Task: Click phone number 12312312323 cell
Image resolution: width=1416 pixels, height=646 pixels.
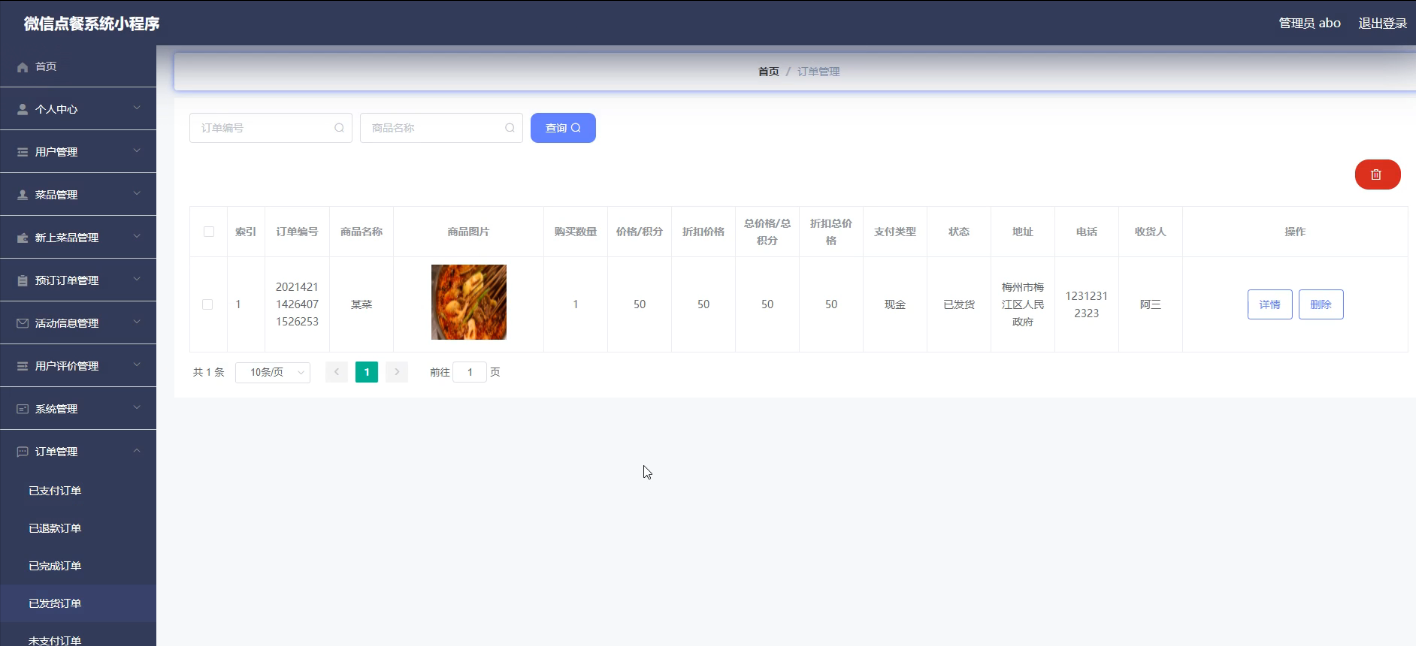Action: [x=1086, y=304]
